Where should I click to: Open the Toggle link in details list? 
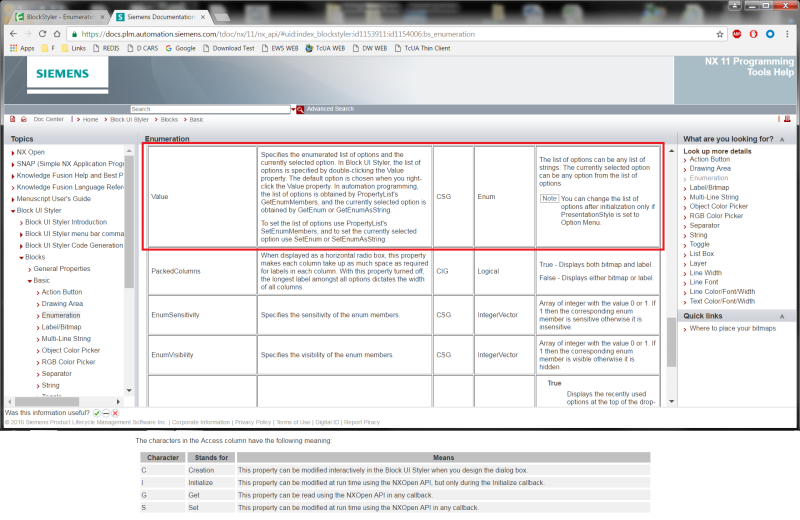coord(699,244)
